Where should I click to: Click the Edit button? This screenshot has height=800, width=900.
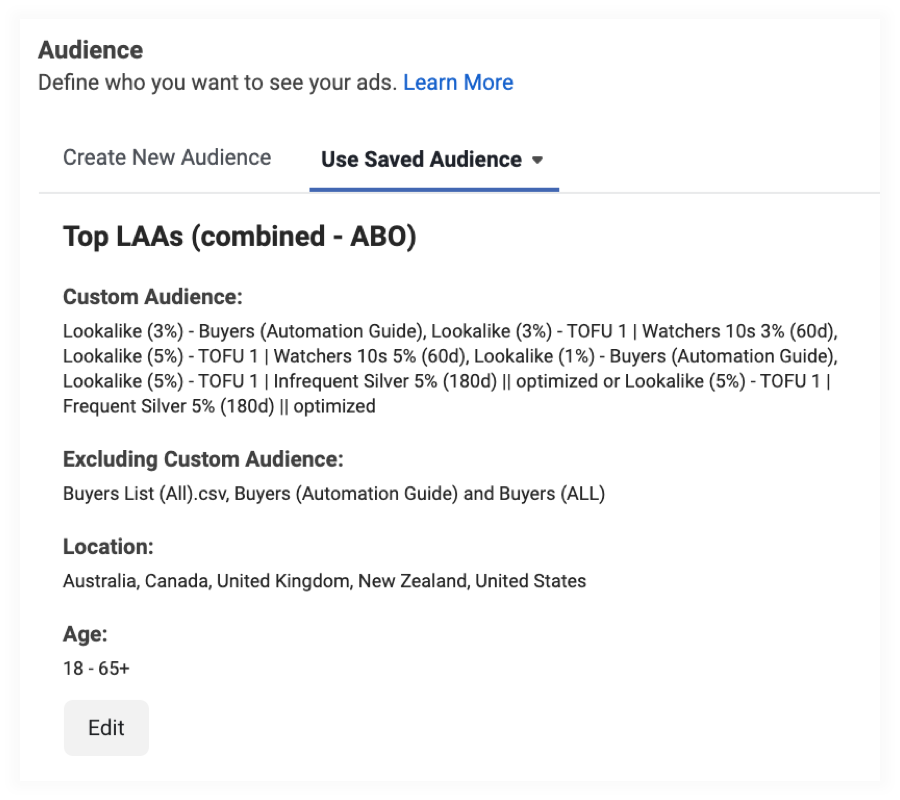pyautogui.click(x=106, y=728)
